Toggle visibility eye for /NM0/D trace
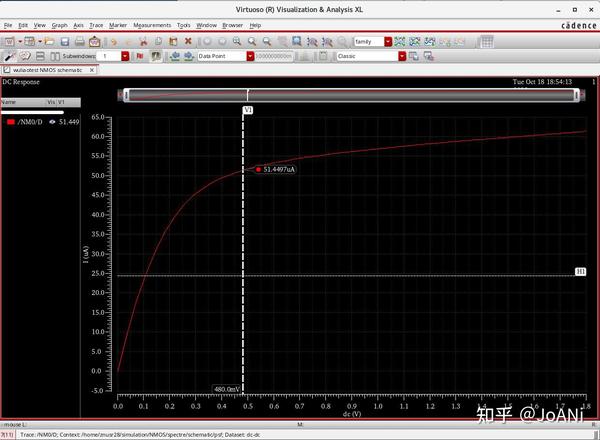Image resolution: width=600 pixels, height=440 pixels. (52, 122)
